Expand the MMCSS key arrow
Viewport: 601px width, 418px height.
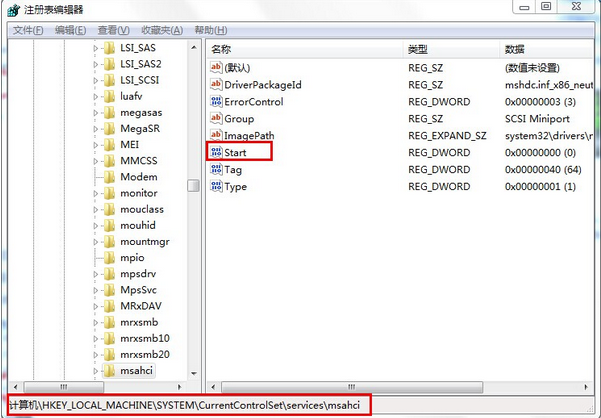[96, 161]
